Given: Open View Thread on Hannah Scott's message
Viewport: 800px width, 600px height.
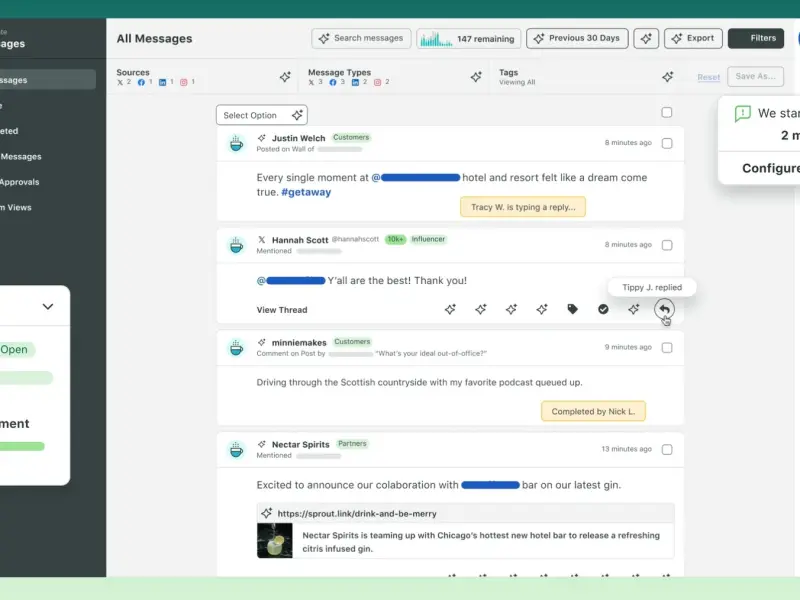Looking at the screenshot, I should pos(282,310).
